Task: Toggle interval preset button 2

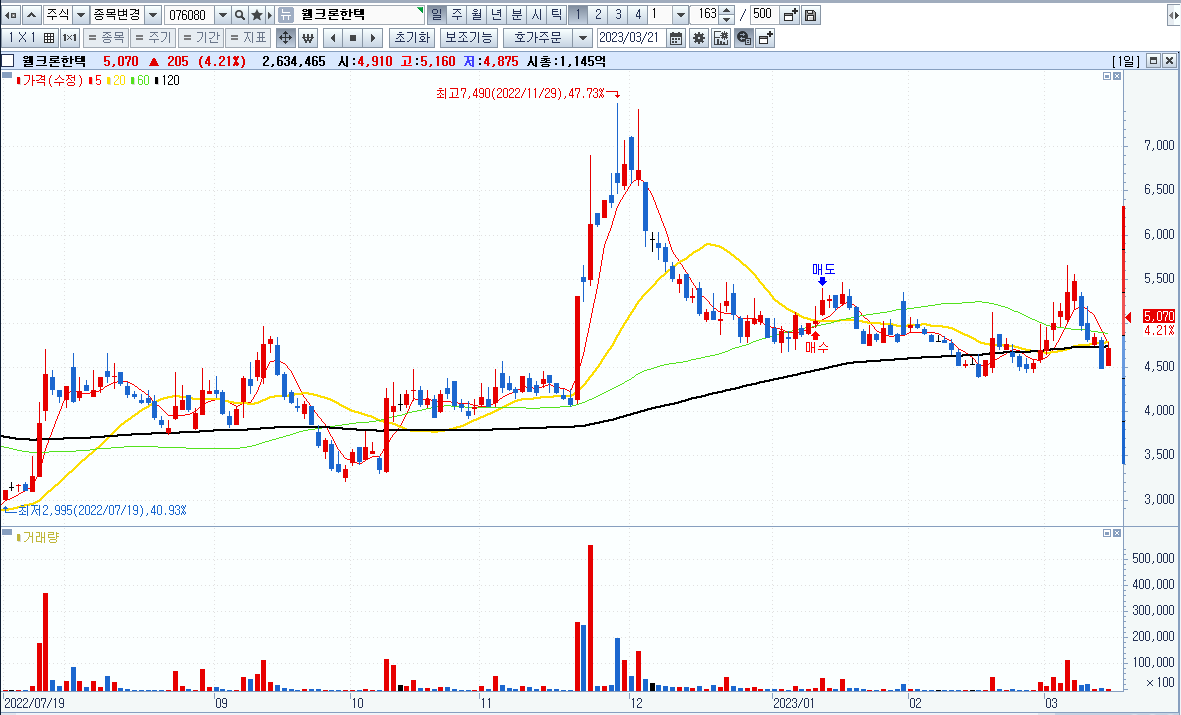Action: 598,14
